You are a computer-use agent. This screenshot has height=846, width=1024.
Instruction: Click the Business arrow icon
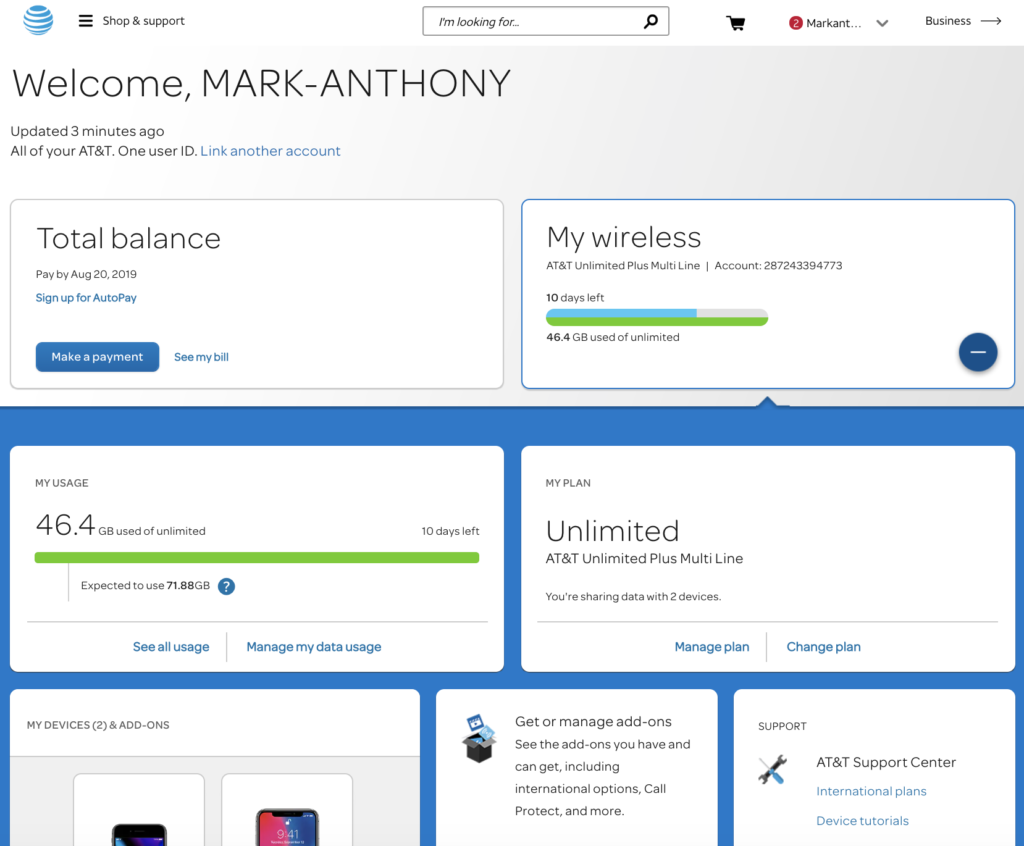point(991,21)
